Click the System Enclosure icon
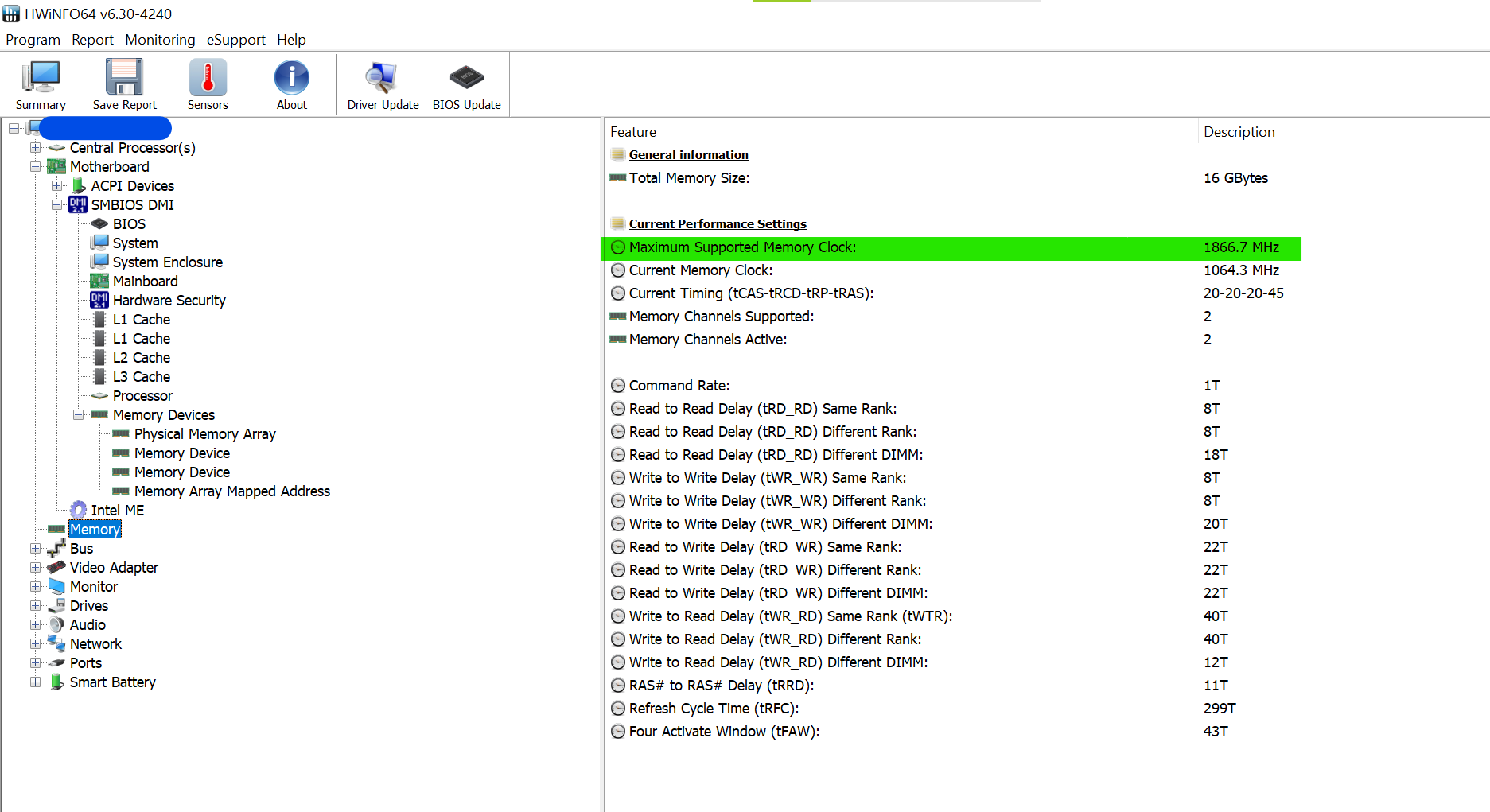1490x812 pixels. [x=99, y=262]
